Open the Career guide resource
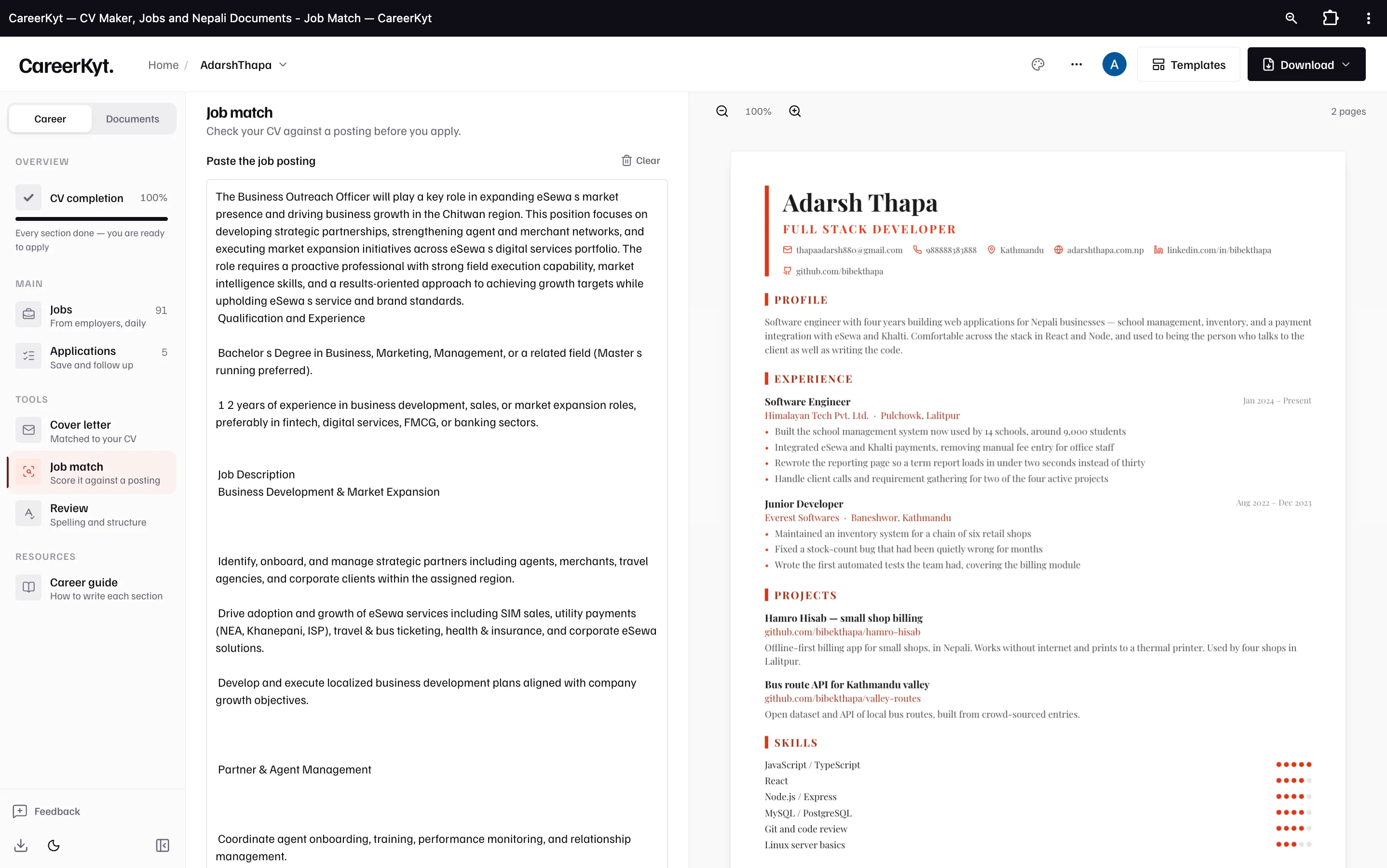Screen dimensions: 1387x868 [92, 588]
